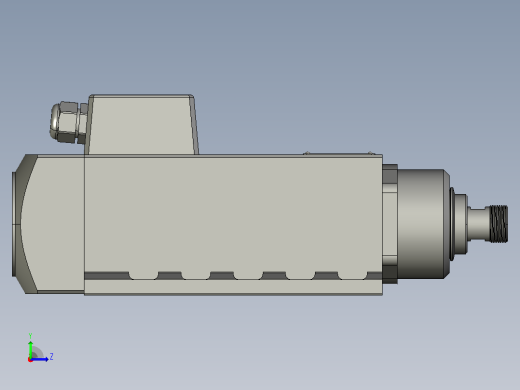The width and height of the screenshot is (520, 390).
Task: Select the cylindrical spindle nose housing
Action: [423, 224]
